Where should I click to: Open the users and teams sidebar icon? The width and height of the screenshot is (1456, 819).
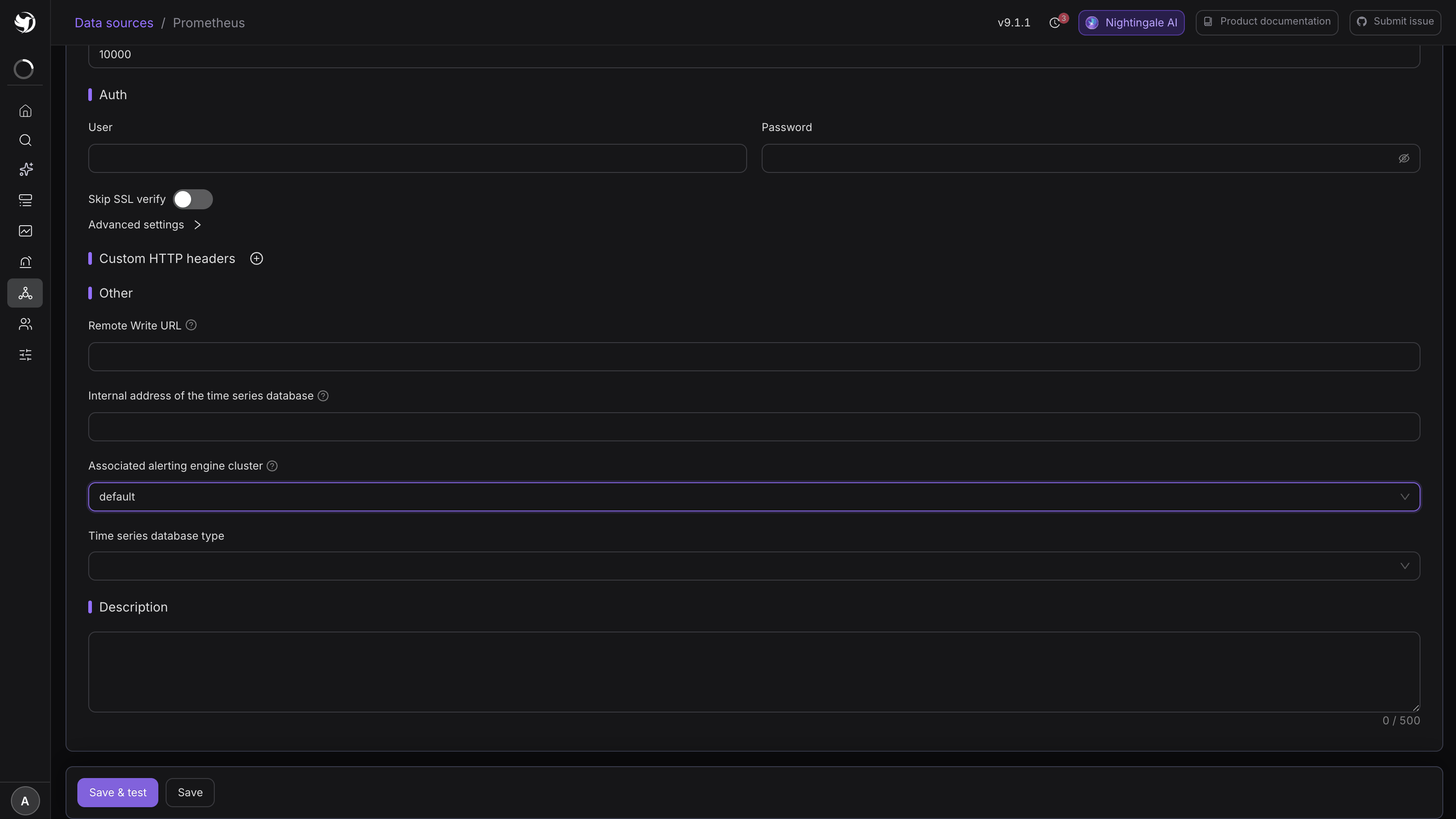pyautogui.click(x=25, y=324)
